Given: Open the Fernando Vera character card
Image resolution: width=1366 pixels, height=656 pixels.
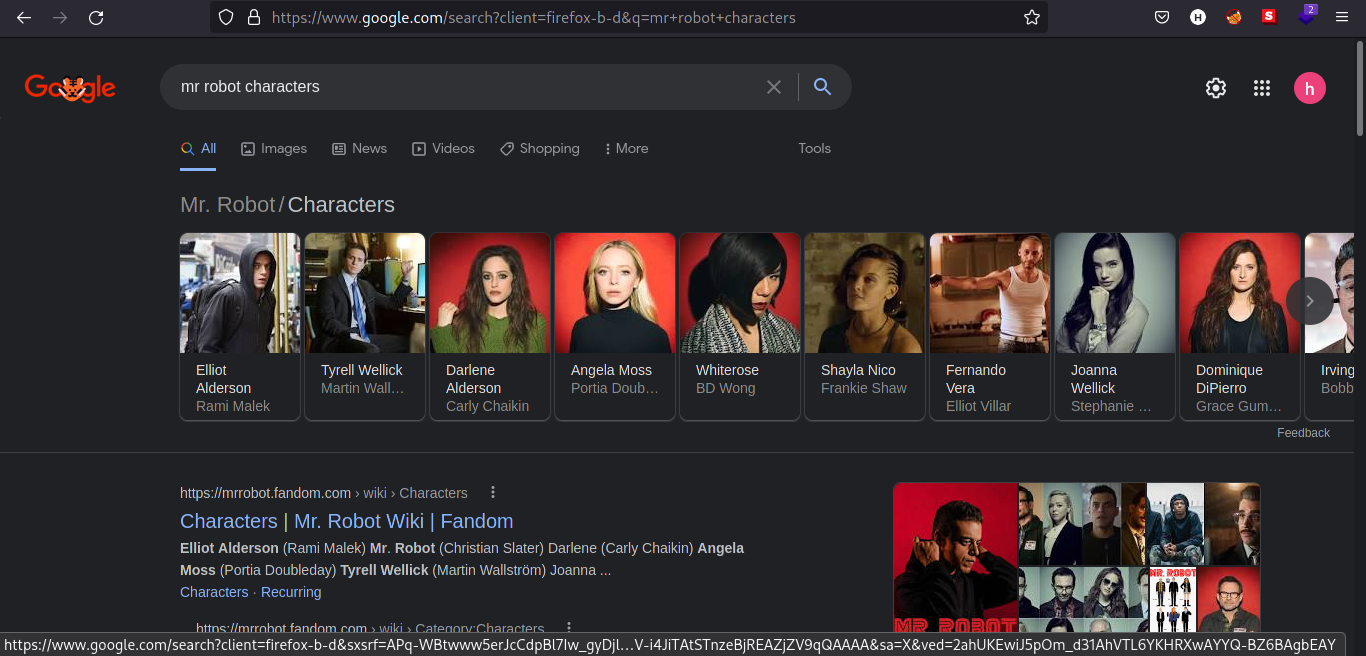Looking at the screenshot, I should pos(990,326).
